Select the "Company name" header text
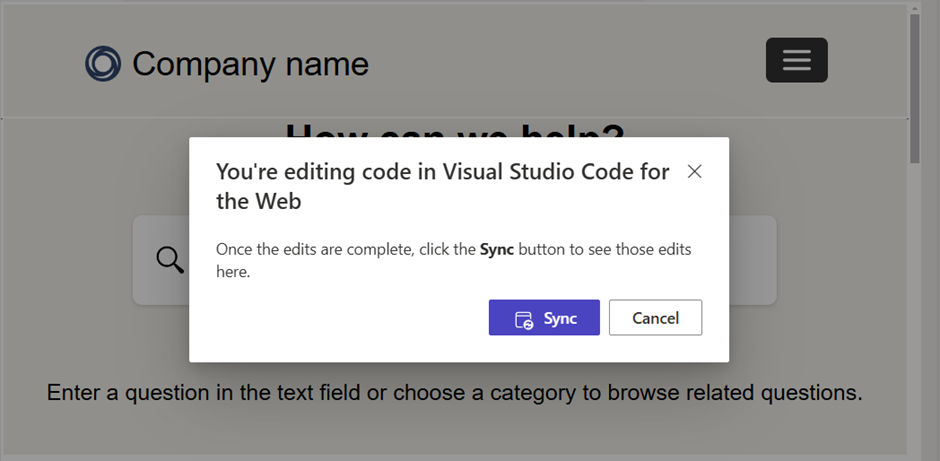 [x=250, y=64]
